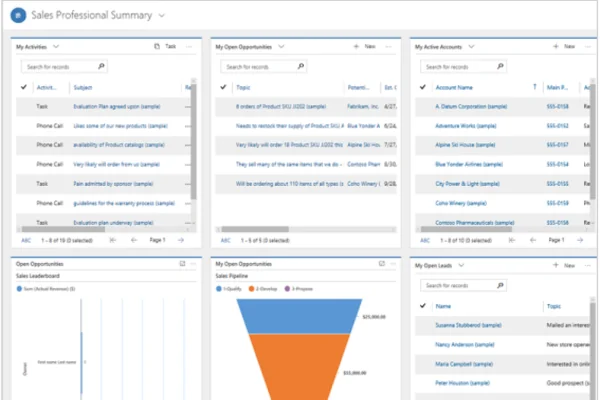This screenshot has width=600, height=400.
Task: Expand the My Open Opportunities view selector
Action: 281,47
